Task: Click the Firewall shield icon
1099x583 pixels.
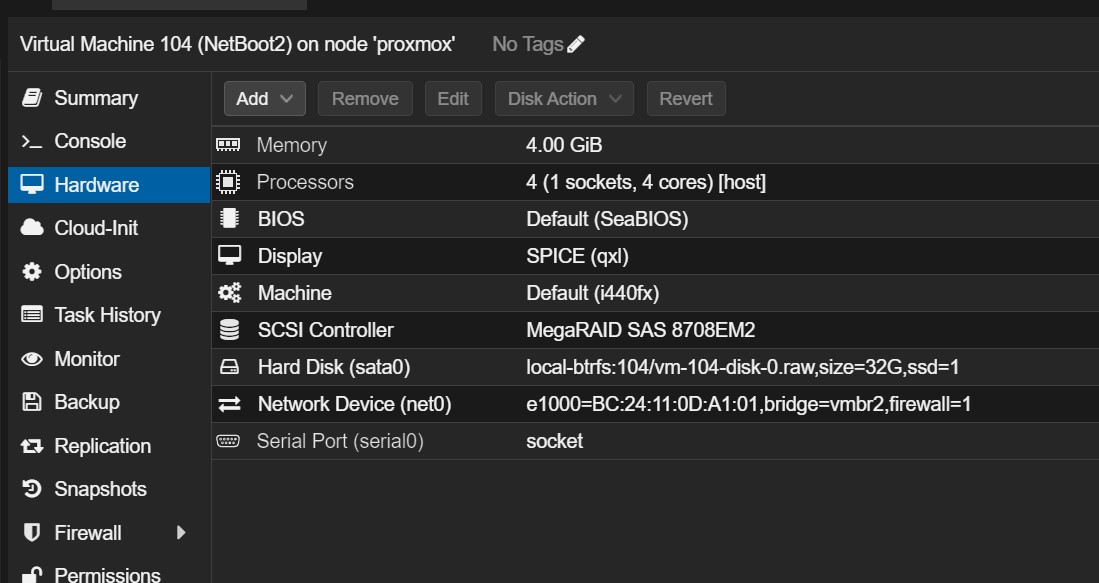Action: 32,533
